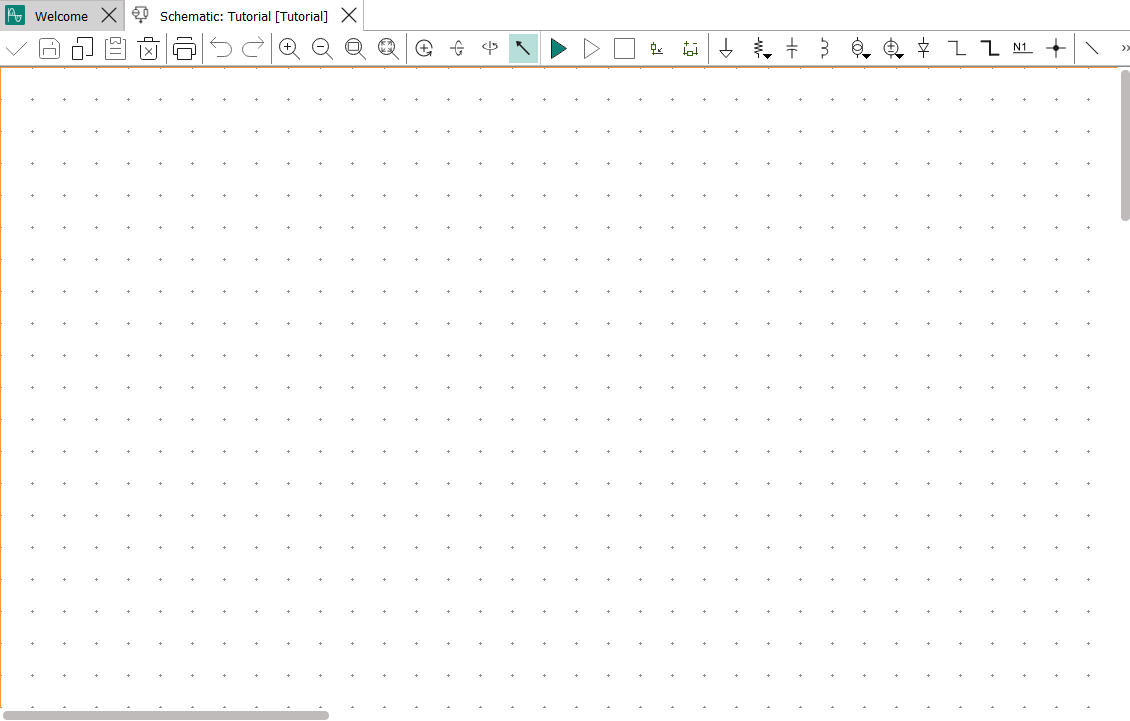
Task: Select the zoom box tool
Action: (x=355, y=49)
